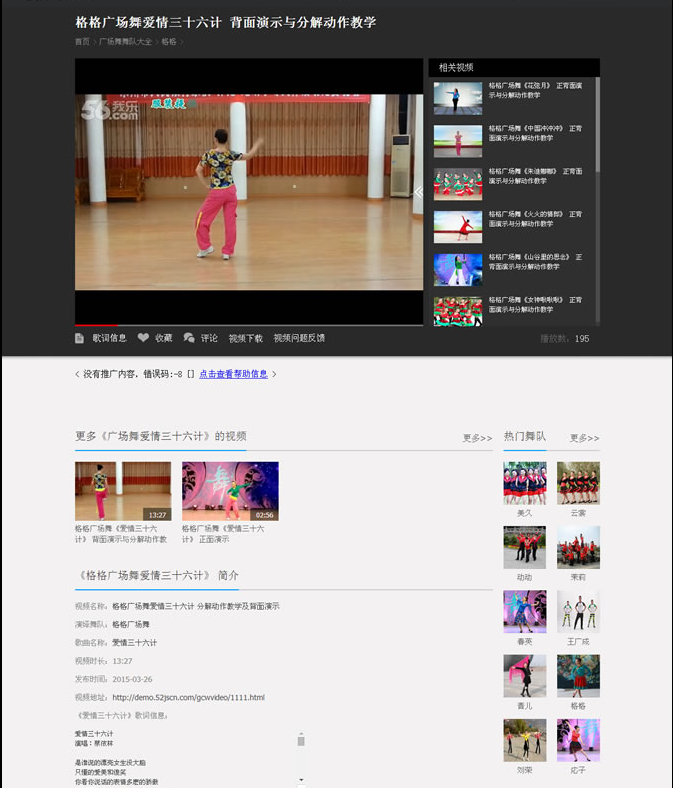This screenshot has height=788, width=673.
Task: Open the 春英 dance team thumbnail
Action: click(525, 612)
